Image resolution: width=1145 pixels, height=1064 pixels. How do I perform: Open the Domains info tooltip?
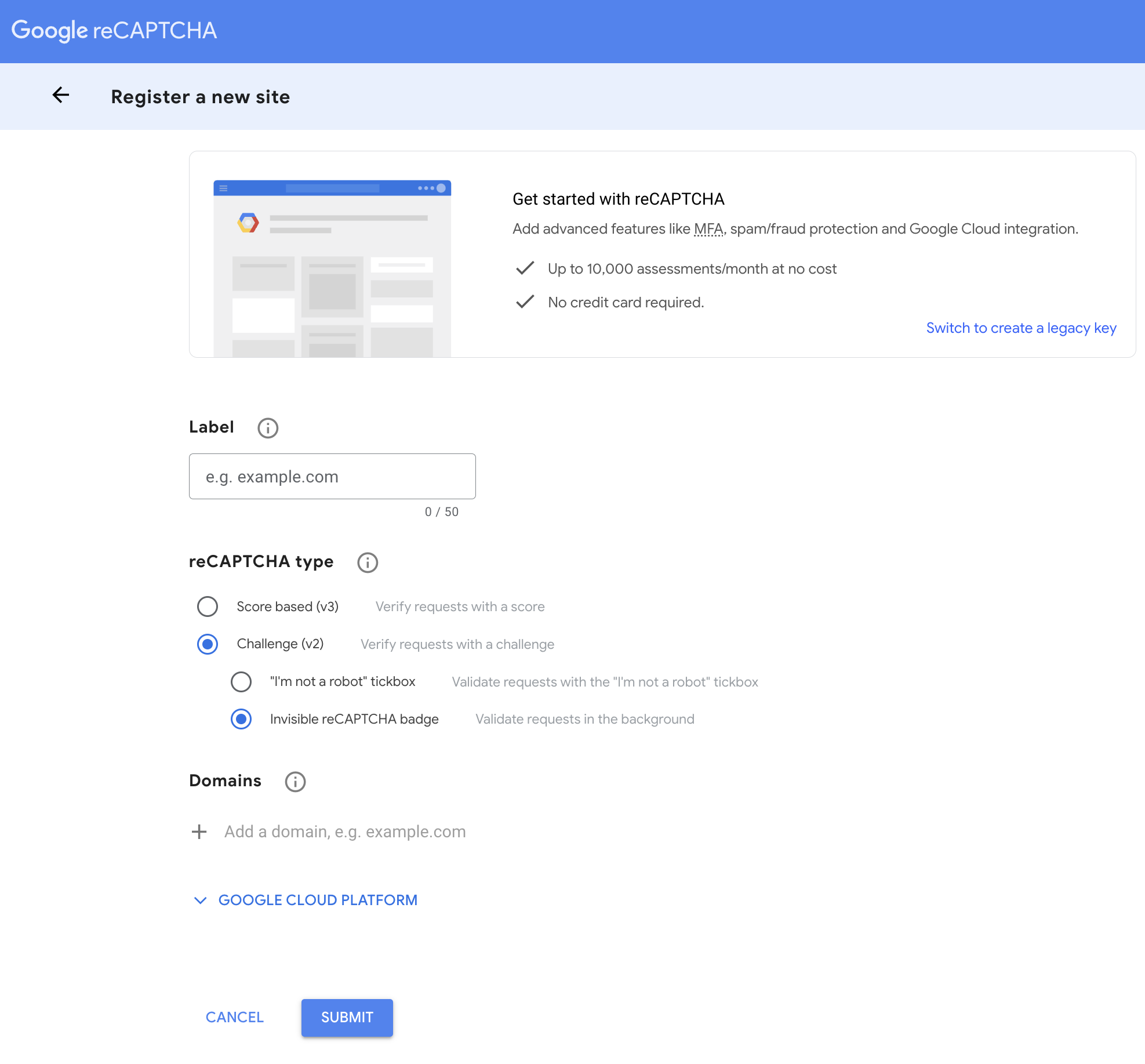coord(295,782)
